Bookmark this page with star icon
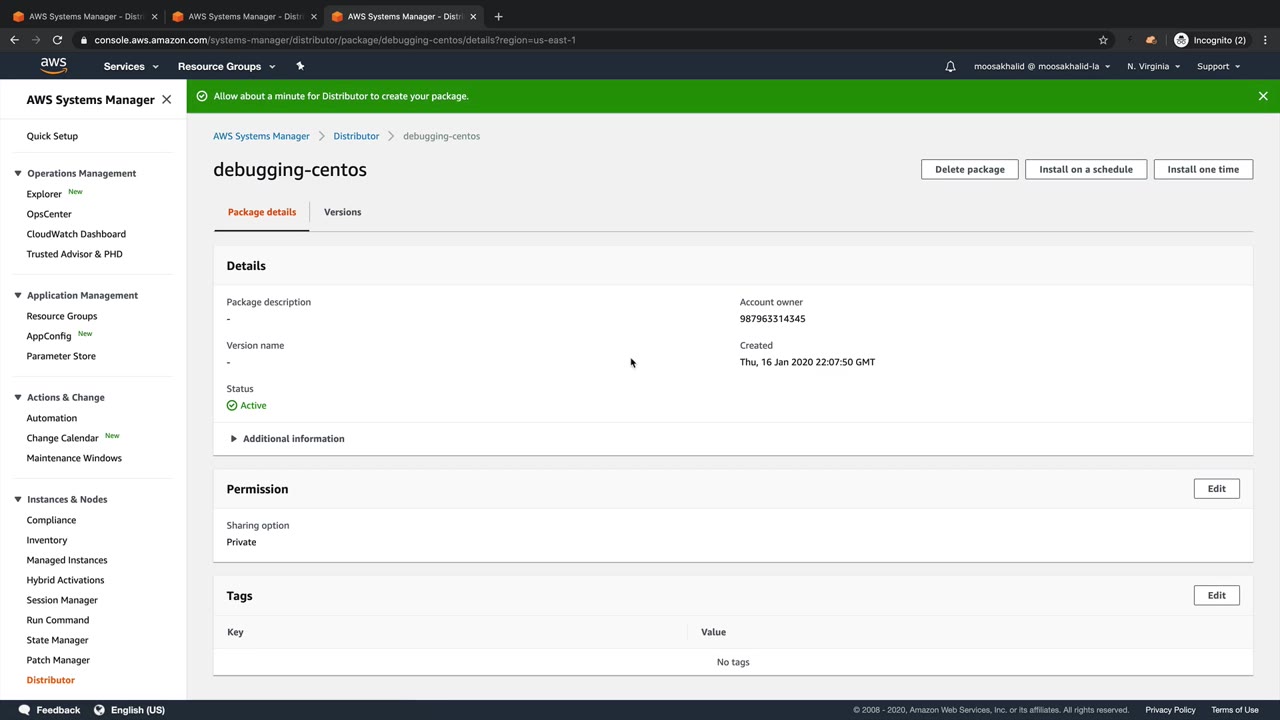 (1103, 40)
